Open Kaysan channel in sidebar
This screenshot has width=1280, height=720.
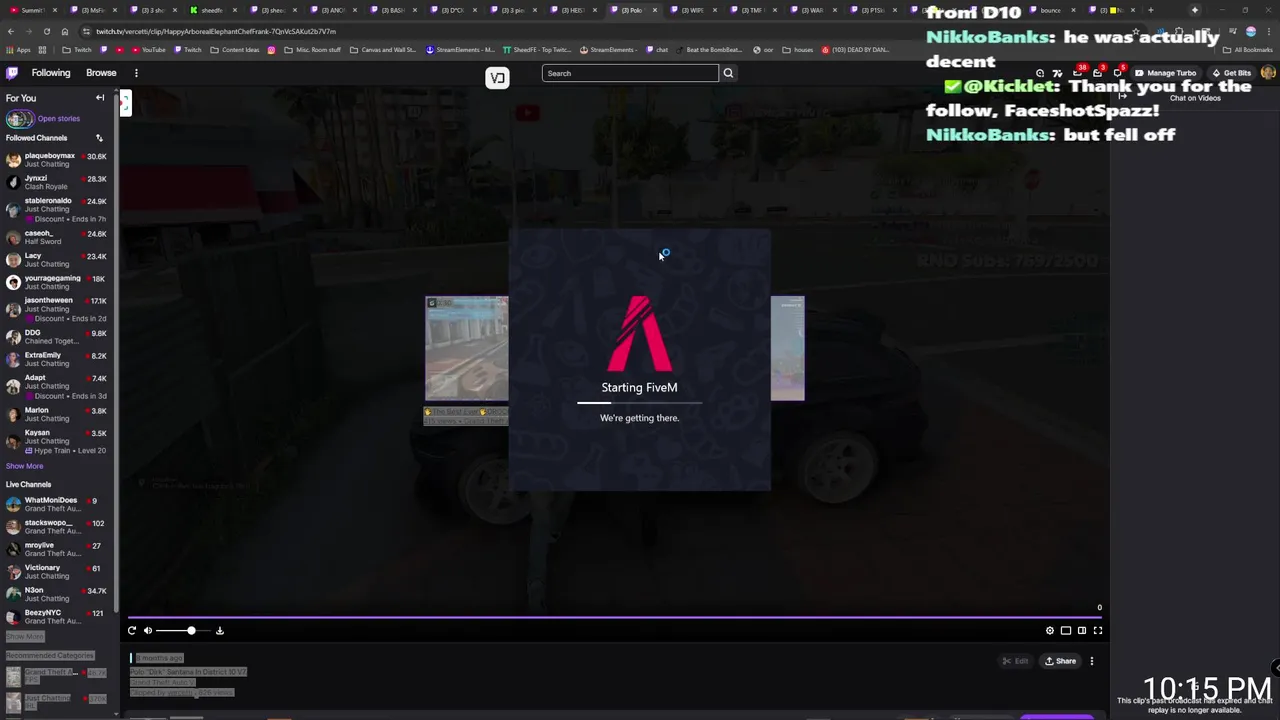57,441
